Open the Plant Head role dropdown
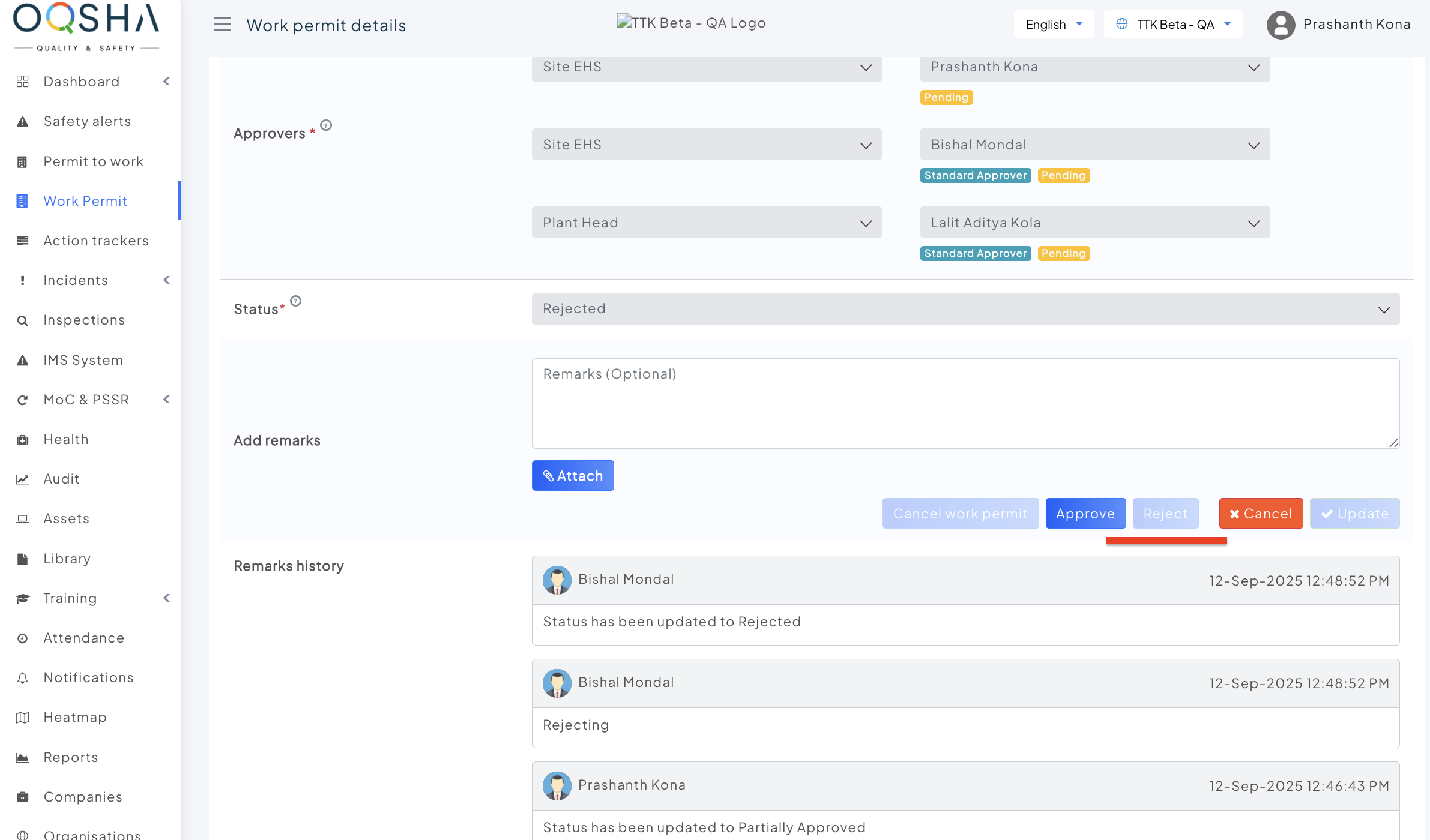Image resolution: width=1430 pixels, height=840 pixels. (x=707, y=223)
